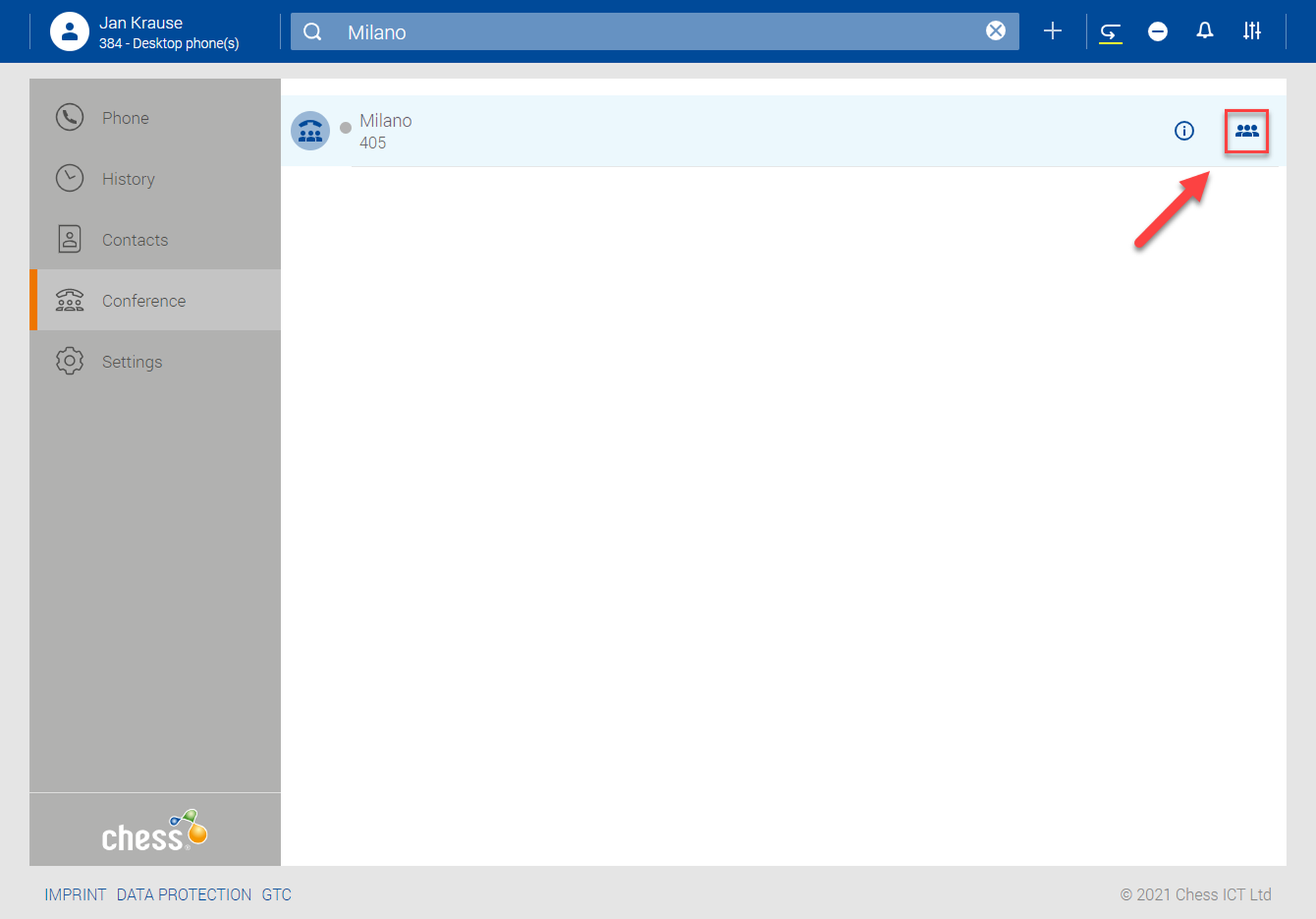Open the sliders settings icon in header
The height and width of the screenshot is (919, 1316).
pyautogui.click(x=1252, y=31)
